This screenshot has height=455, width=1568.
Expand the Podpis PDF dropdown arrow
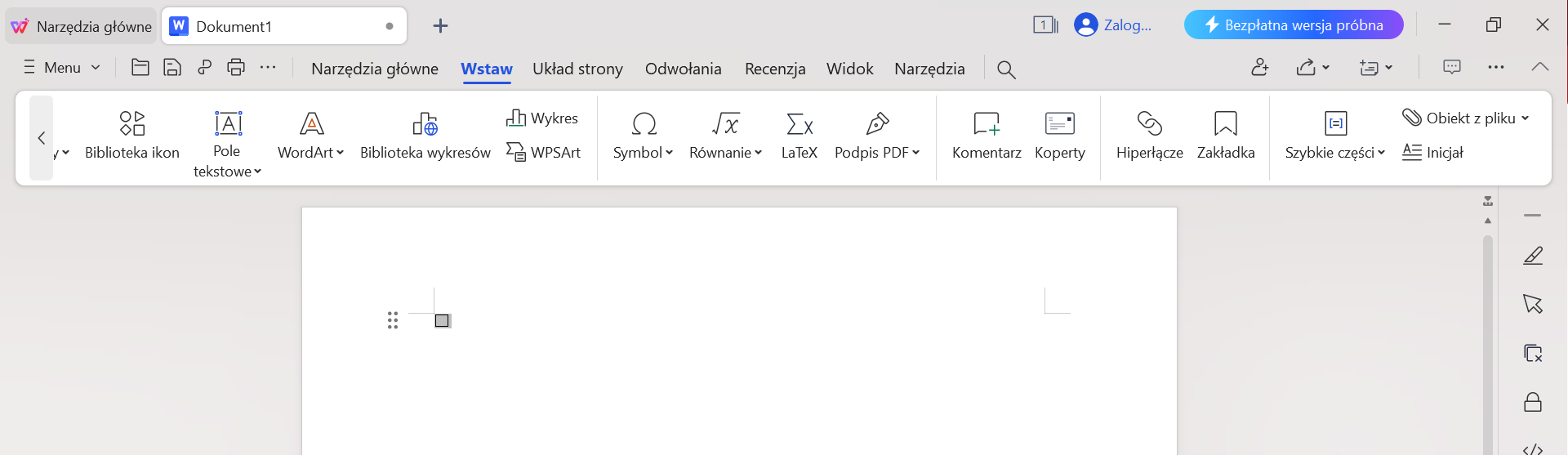[x=916, y=153]
